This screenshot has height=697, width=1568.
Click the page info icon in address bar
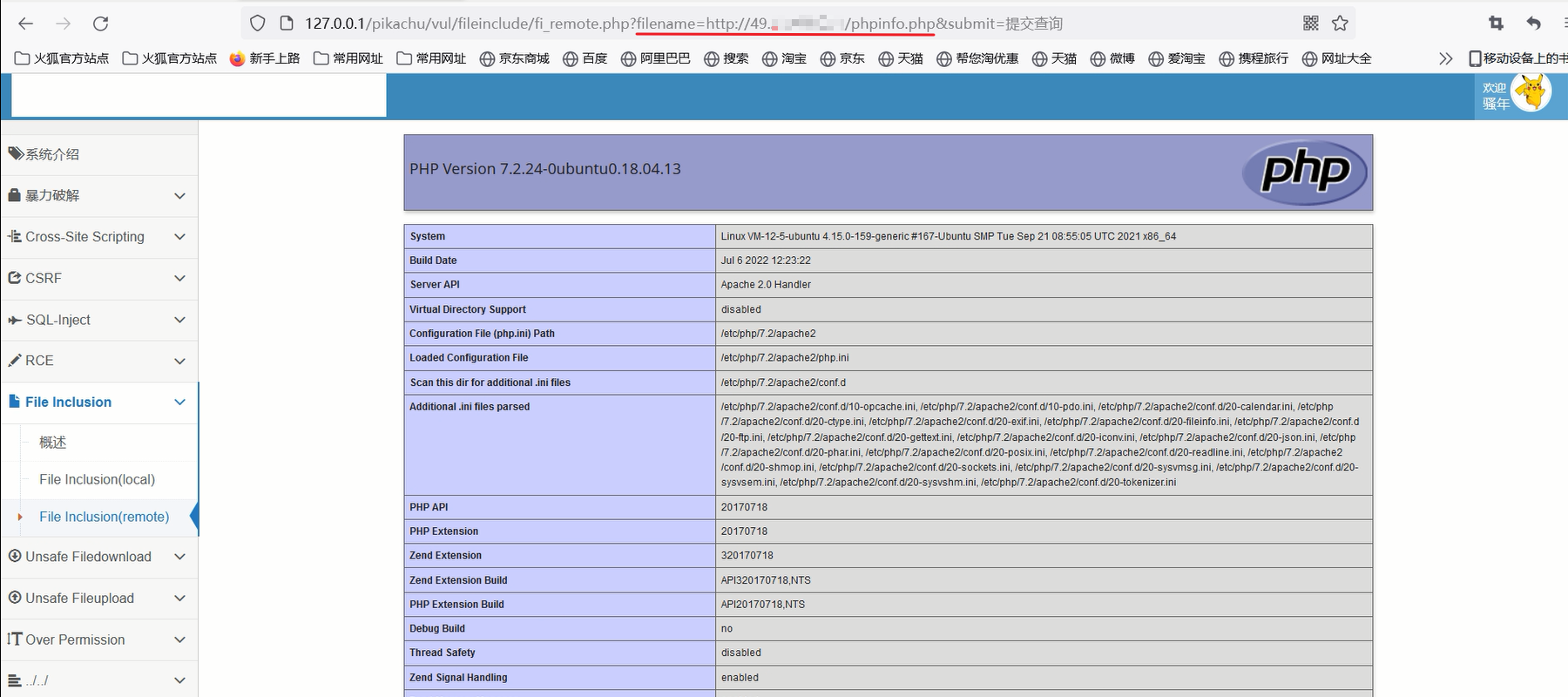click(x=286, y=24)
